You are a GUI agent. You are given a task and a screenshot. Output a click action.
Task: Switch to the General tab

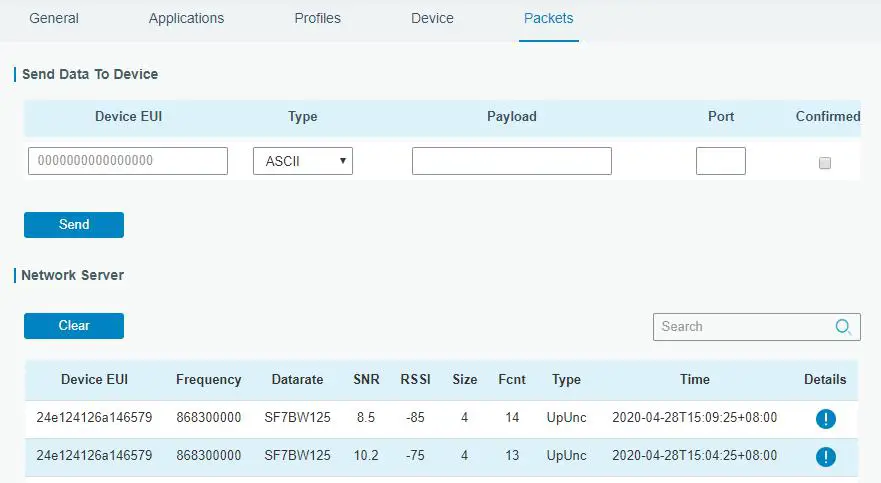[x=54, y=19]
